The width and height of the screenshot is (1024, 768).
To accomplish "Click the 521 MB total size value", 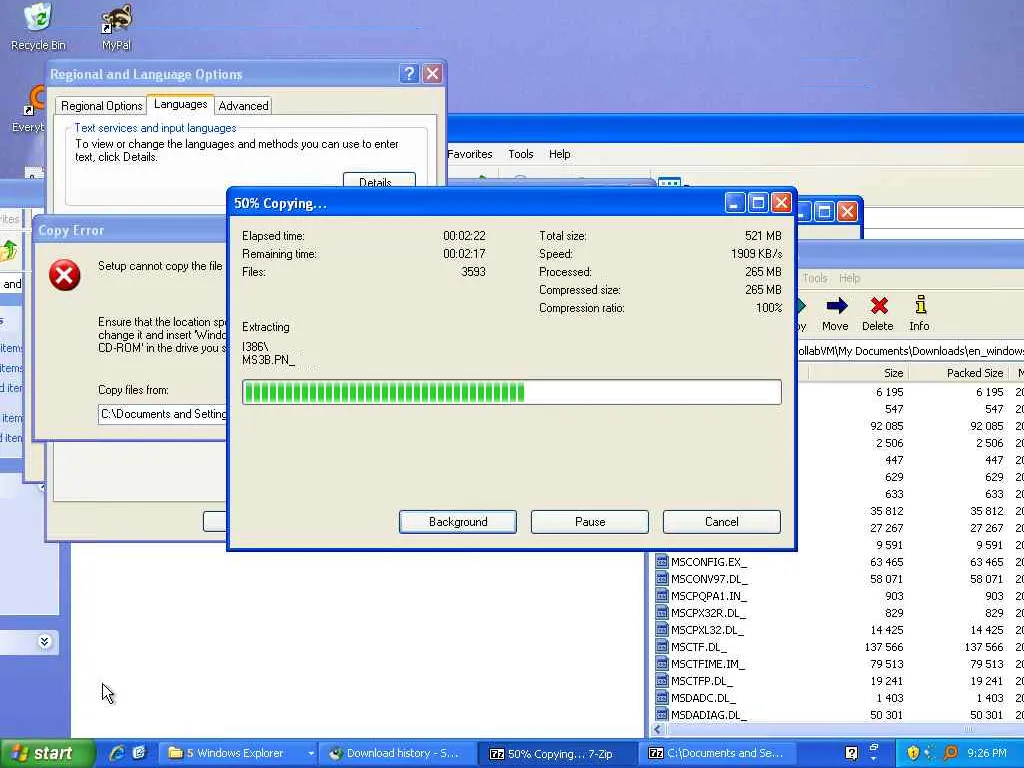I will pyautogui.click(x=763, y=235).
